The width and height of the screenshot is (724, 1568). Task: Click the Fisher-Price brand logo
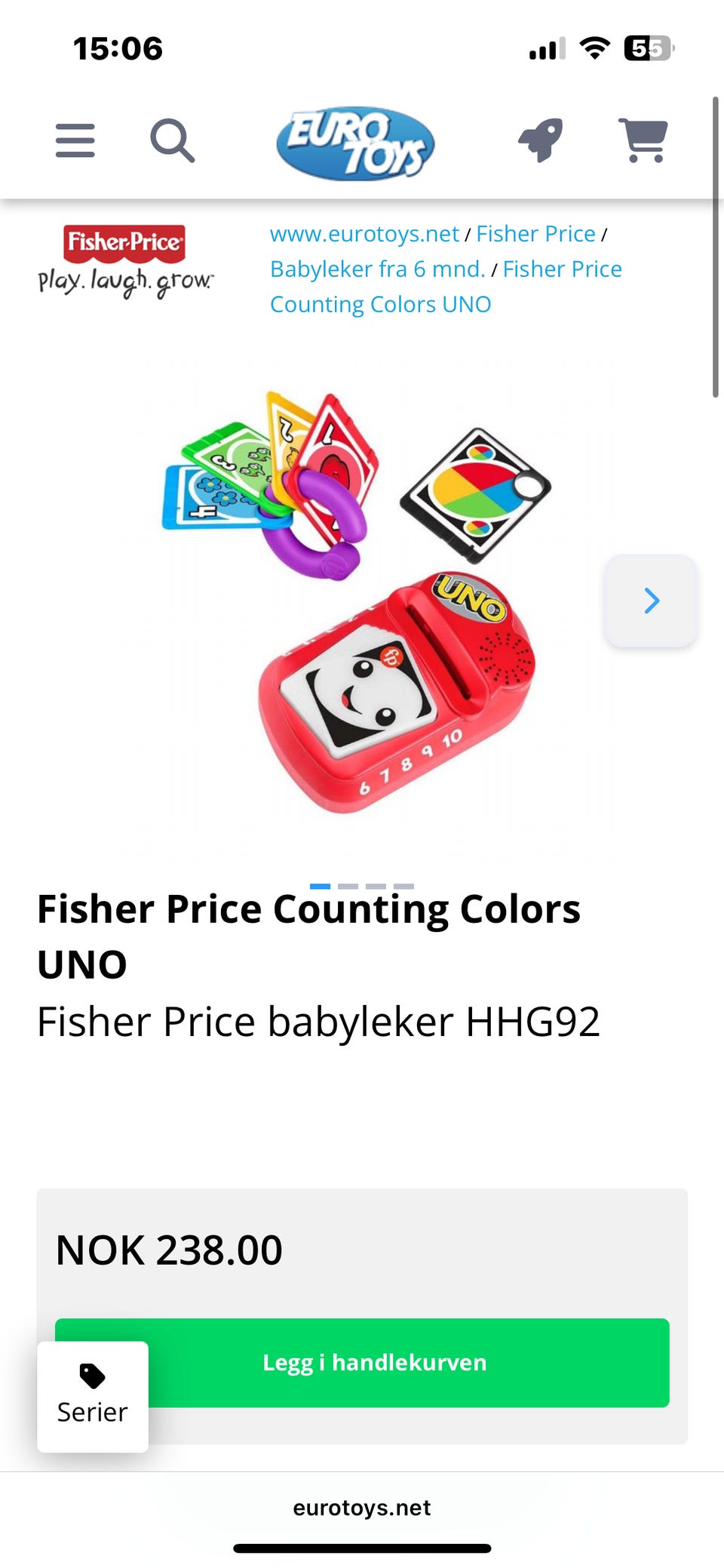coord(125,261)
